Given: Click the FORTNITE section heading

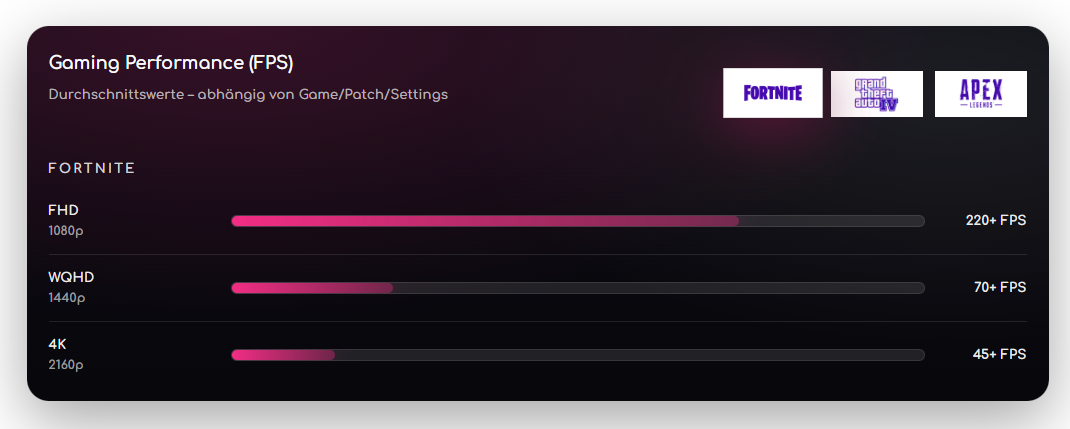Looking at the screenshot, I should pos(92,168).
